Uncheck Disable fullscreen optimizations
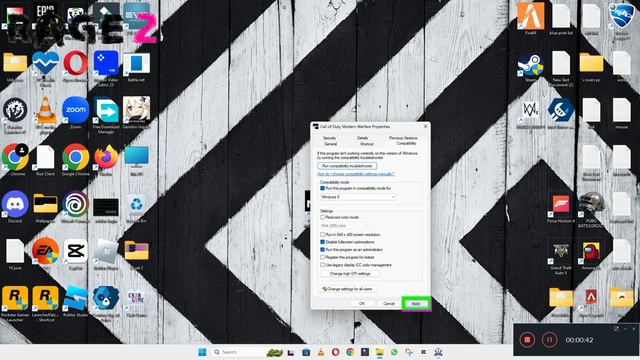This screenshot has width=640, height=360. [x=322, y=242]
